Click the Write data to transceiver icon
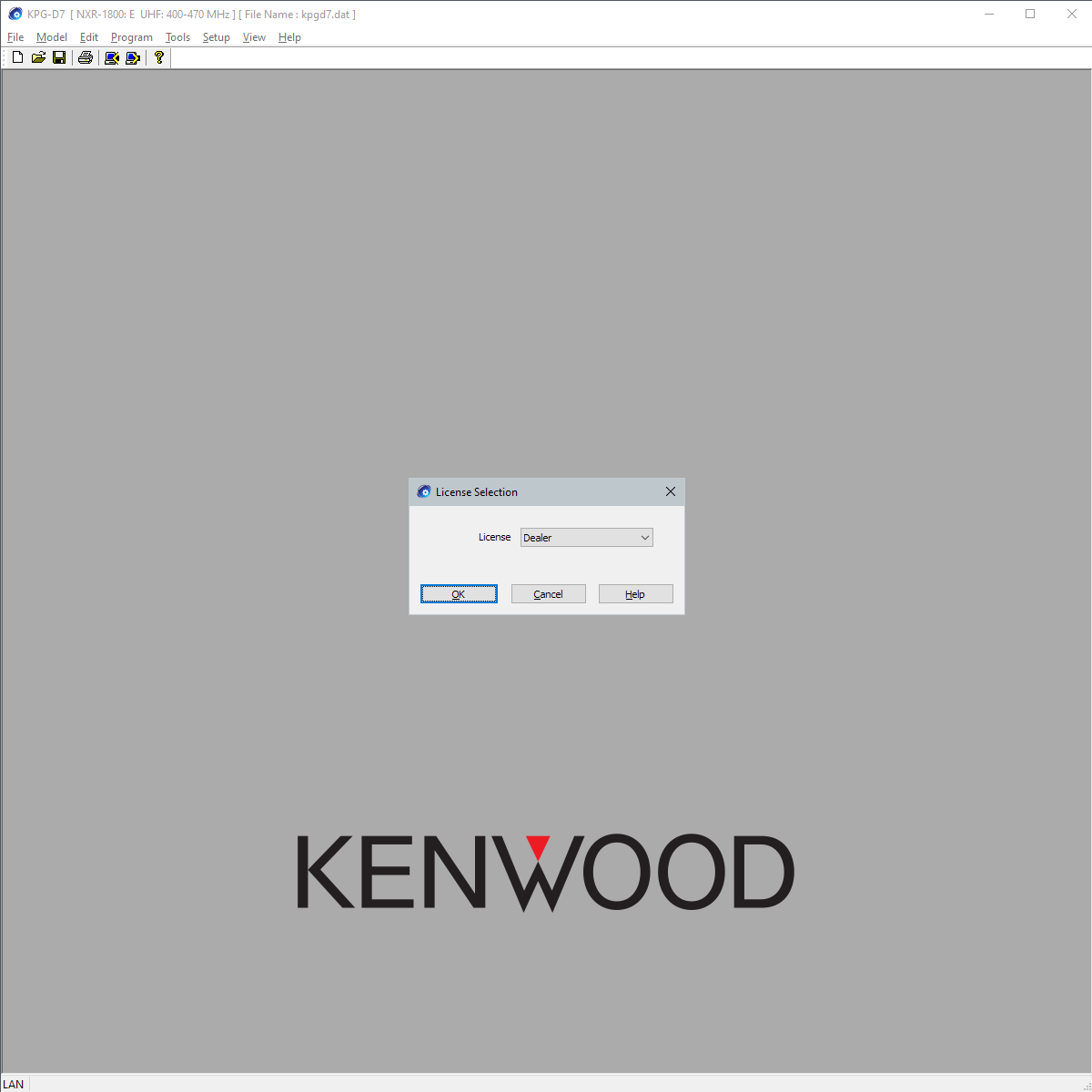Viewport: 1092px width, 1092px height. pos(133,58)
